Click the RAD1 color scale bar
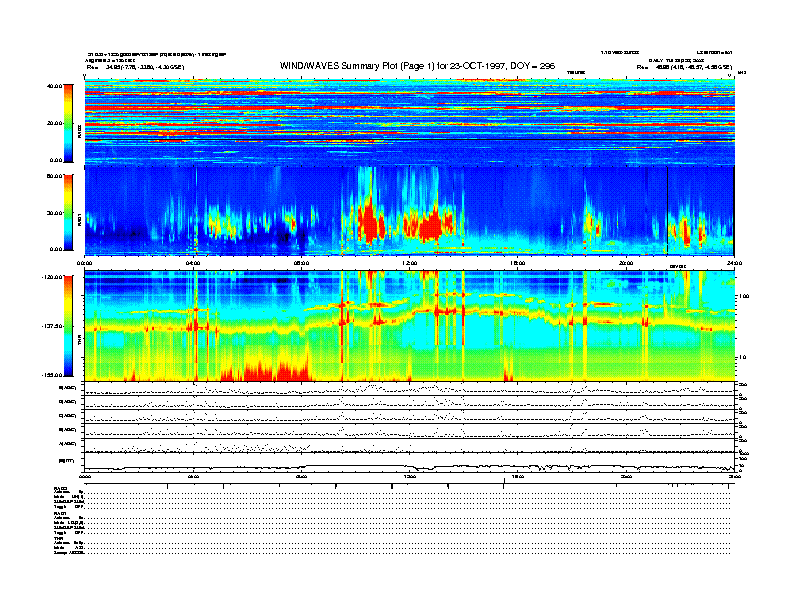The width and height of the screenshot is (792, 612). click(x=68, y=213)
